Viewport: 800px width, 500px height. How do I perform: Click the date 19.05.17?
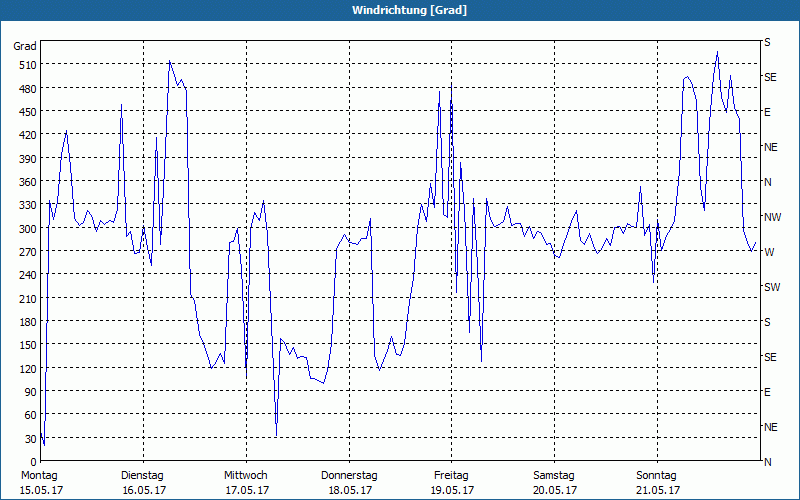click(452, 490)
